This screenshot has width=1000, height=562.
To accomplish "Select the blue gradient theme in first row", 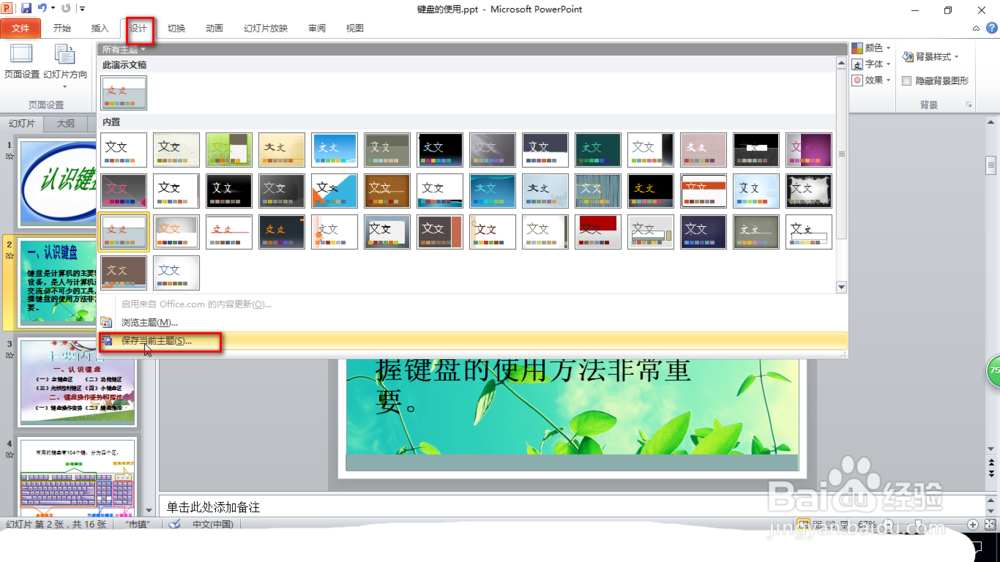I will pos(334,149).
